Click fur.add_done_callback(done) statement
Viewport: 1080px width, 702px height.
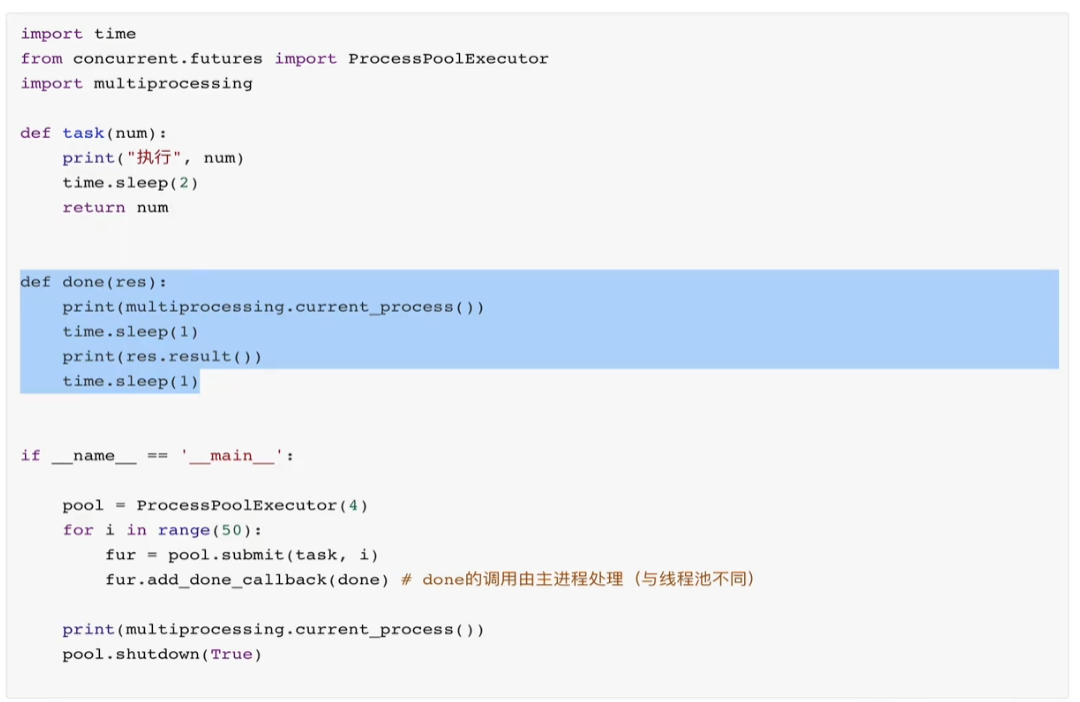tap(247, 579)
